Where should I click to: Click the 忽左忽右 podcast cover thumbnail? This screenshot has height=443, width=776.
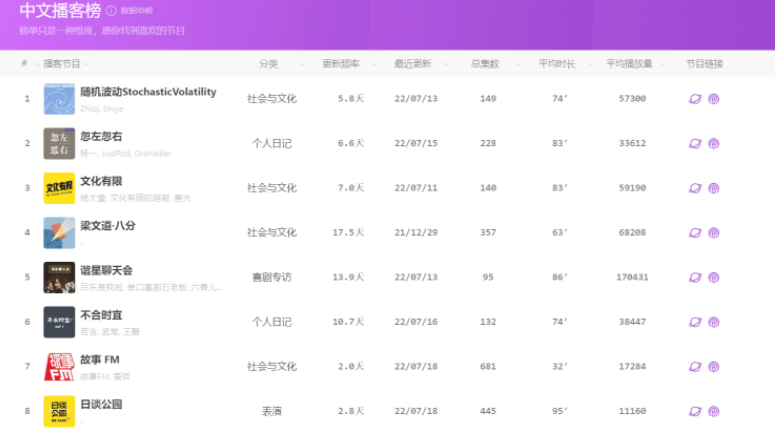click(x=59, y=144)
